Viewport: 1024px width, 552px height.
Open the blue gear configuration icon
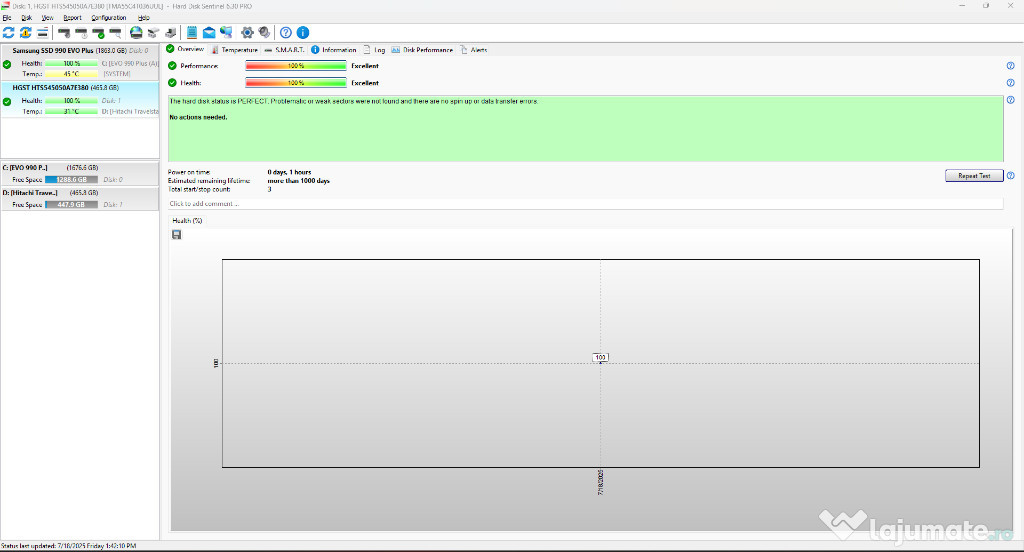247,33
